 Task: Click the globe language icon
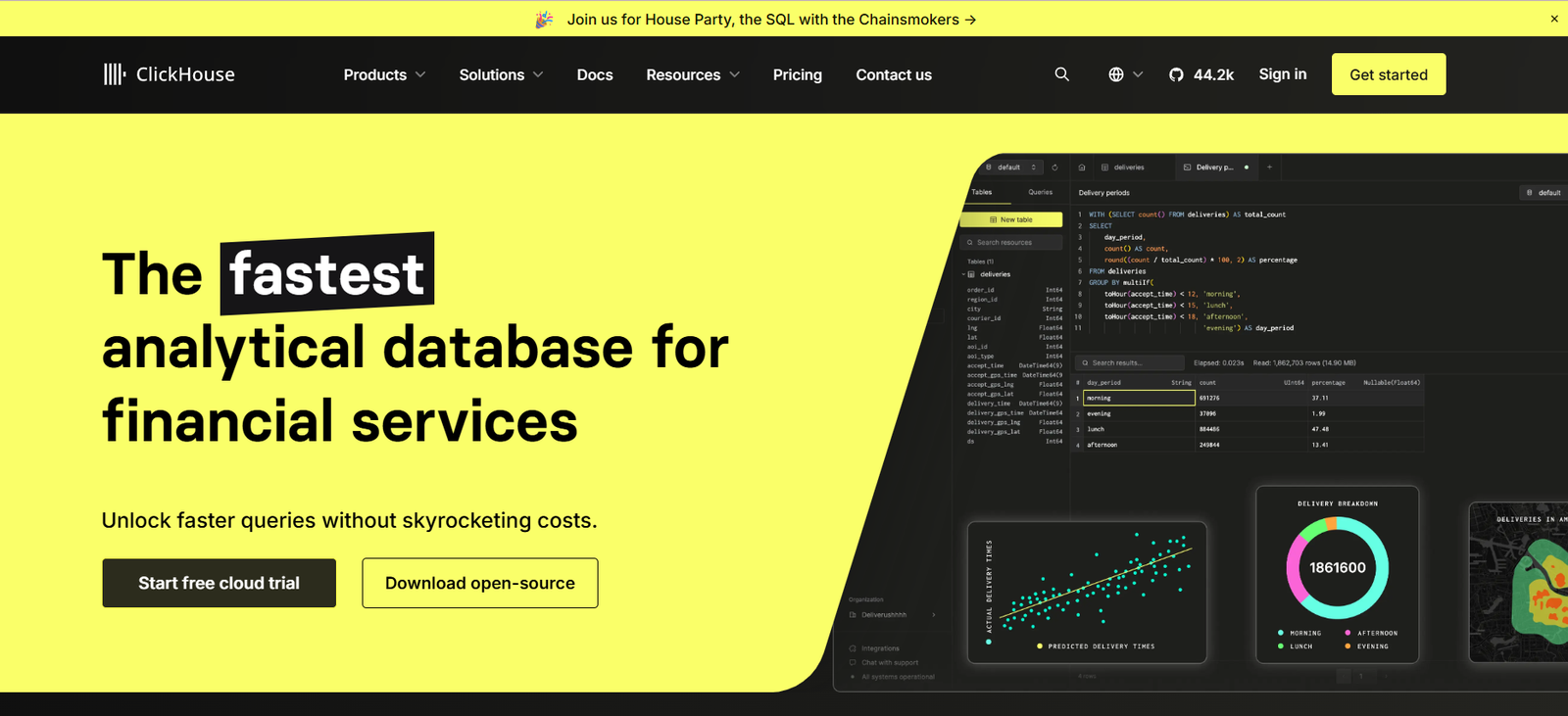pyautogui.click(x=1116, y=74)
